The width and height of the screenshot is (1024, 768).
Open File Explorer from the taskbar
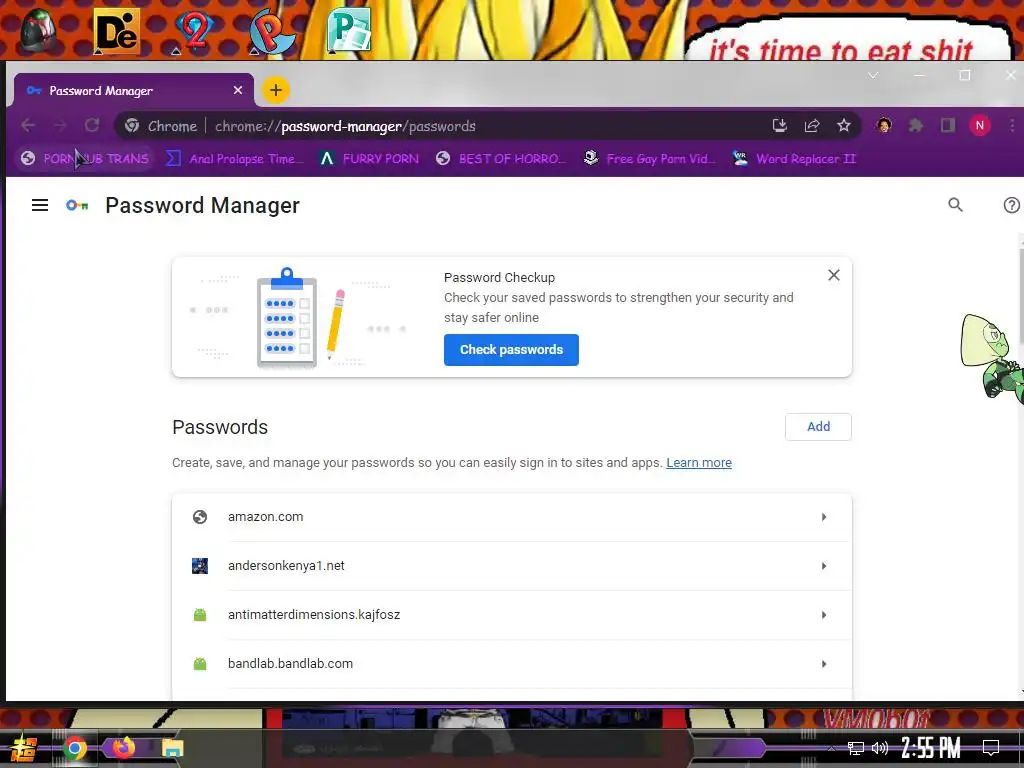pos(173,748)
